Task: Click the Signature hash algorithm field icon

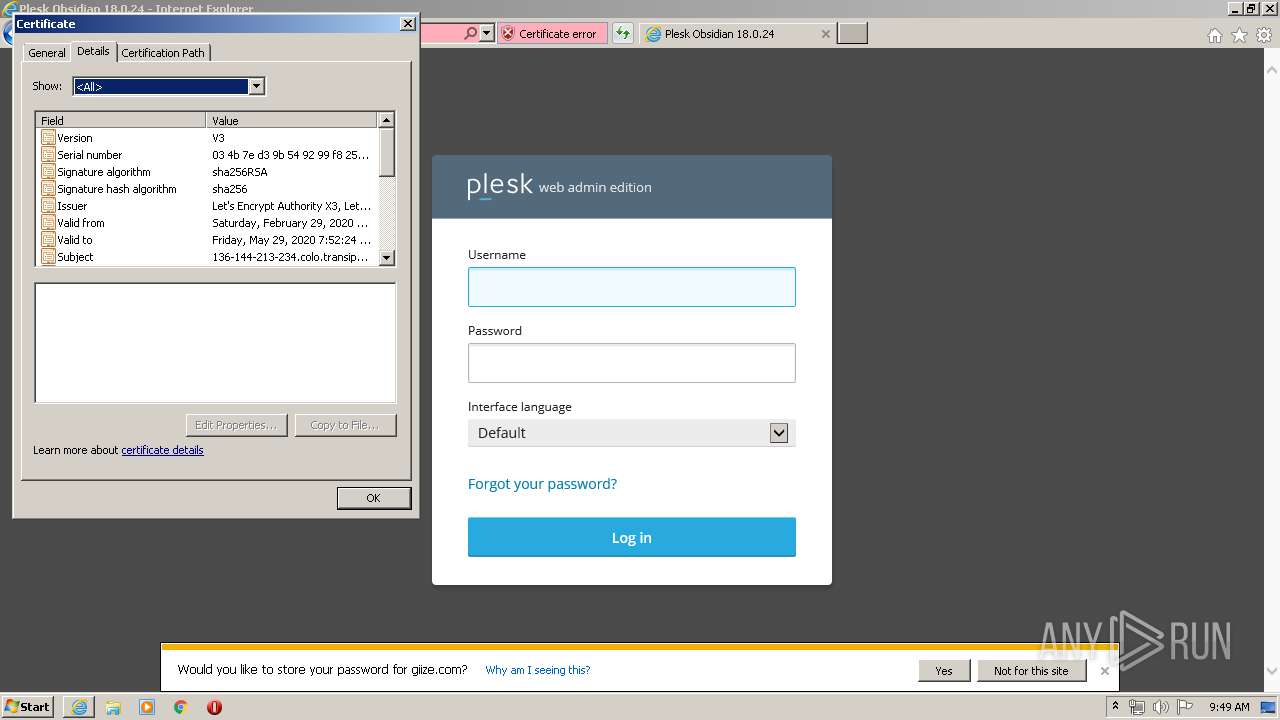Action: tap(48, 189)
